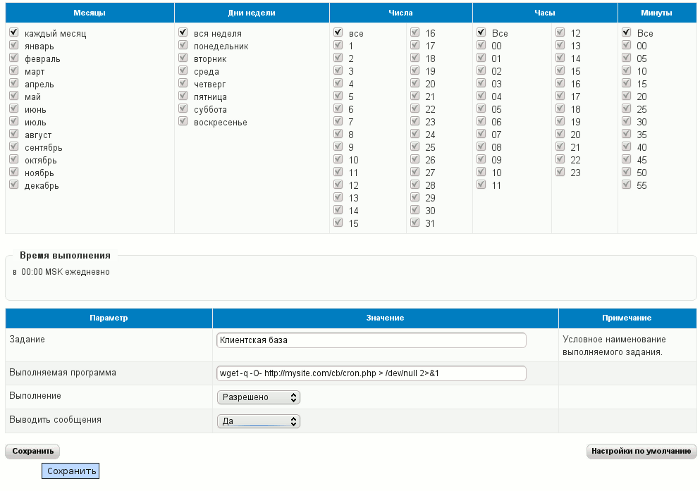Image resolution: width=700 pixels, height=491 pixels.
Task: Focus the "Выполняемая программа" wget command field
Action: [x=371, y=373]
